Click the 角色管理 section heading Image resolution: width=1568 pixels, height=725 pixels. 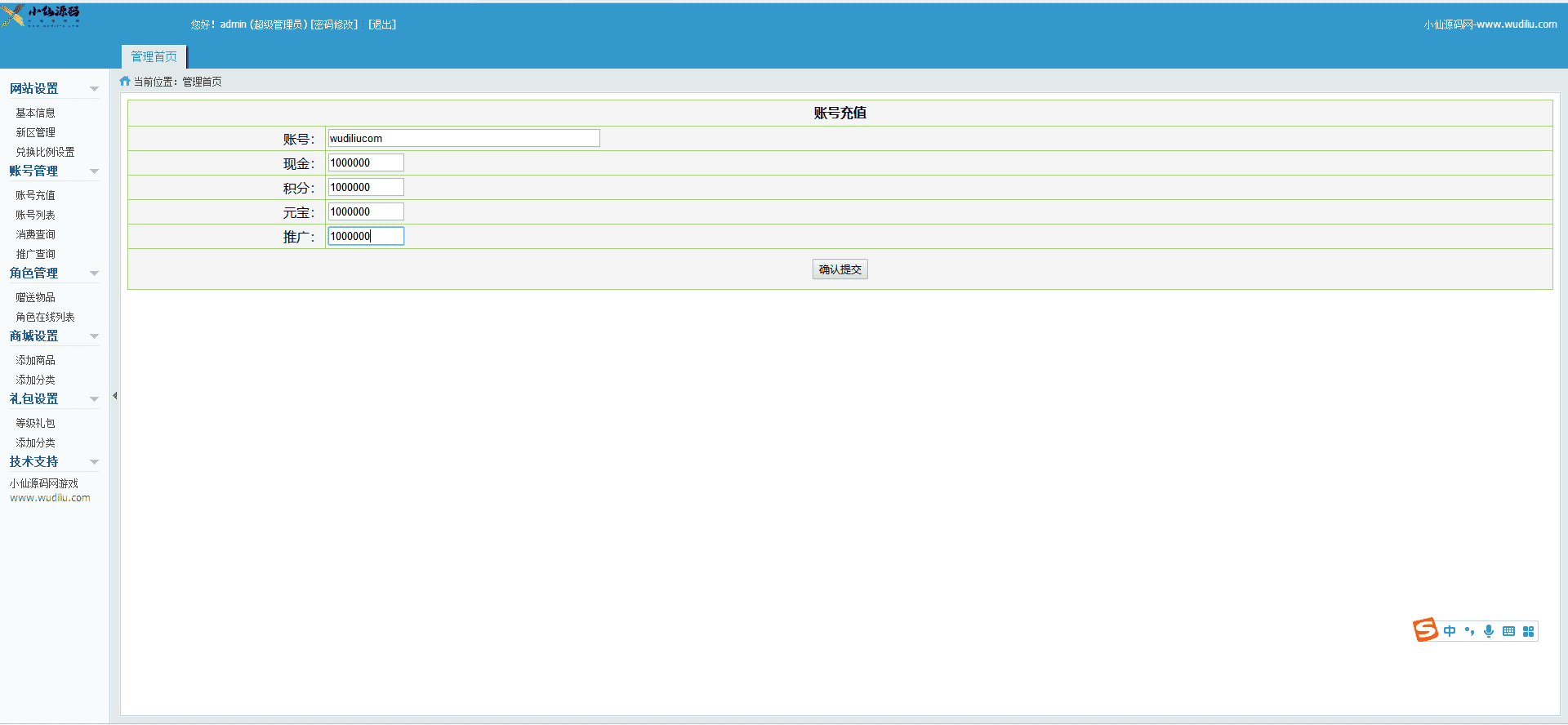coord(33,273)
